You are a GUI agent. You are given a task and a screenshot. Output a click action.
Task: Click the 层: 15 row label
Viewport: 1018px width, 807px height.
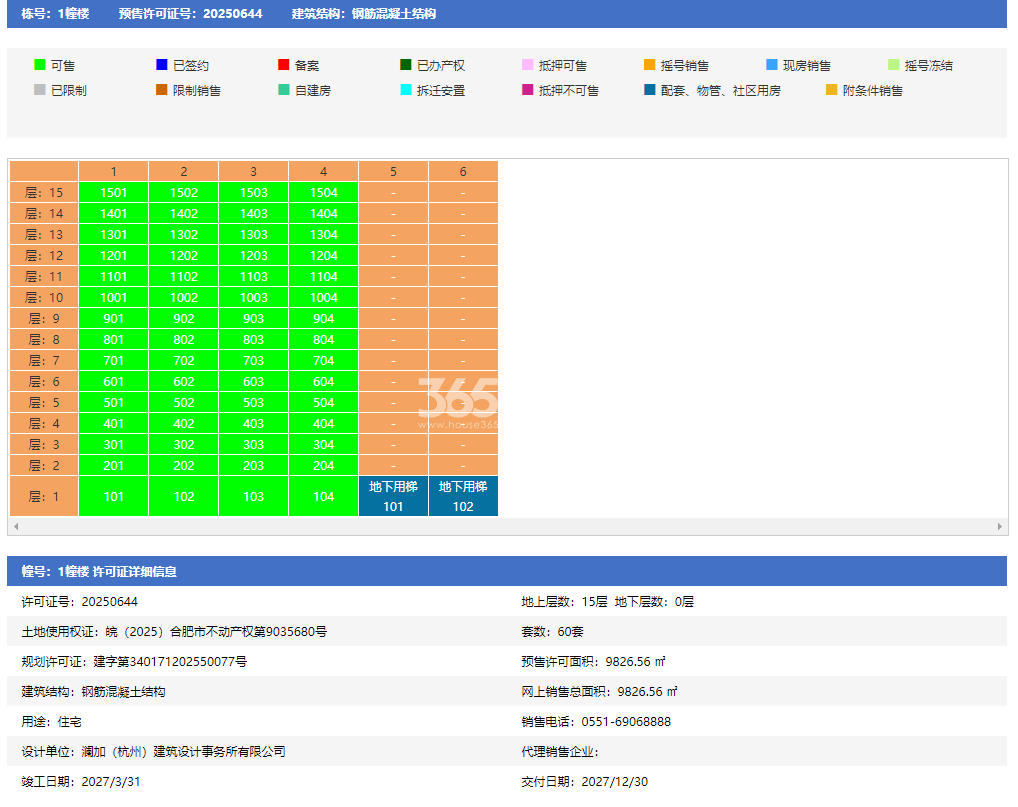tap(44, 192)
